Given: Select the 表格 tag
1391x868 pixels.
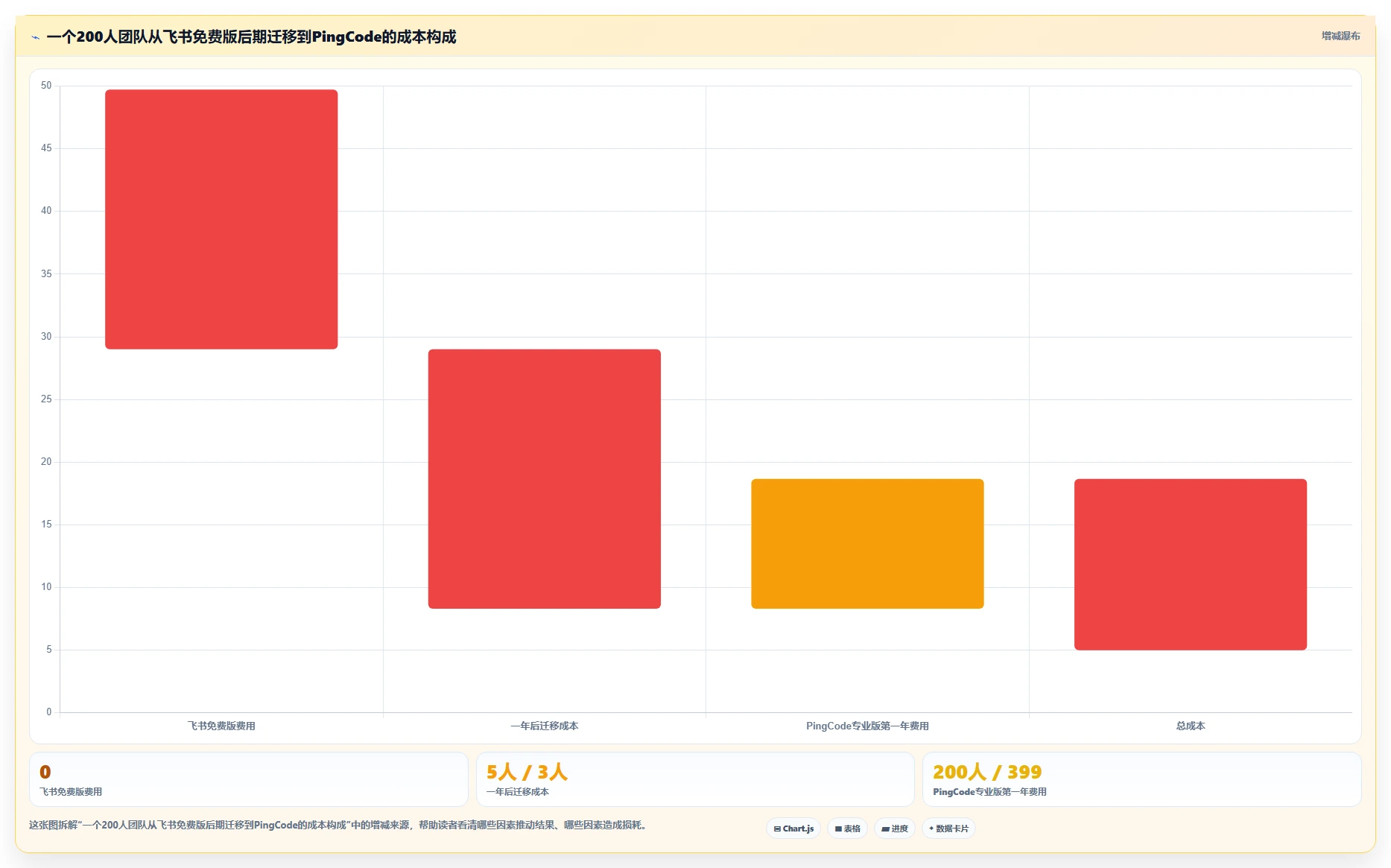Looking at the screenshot, I should click(847, 829).
